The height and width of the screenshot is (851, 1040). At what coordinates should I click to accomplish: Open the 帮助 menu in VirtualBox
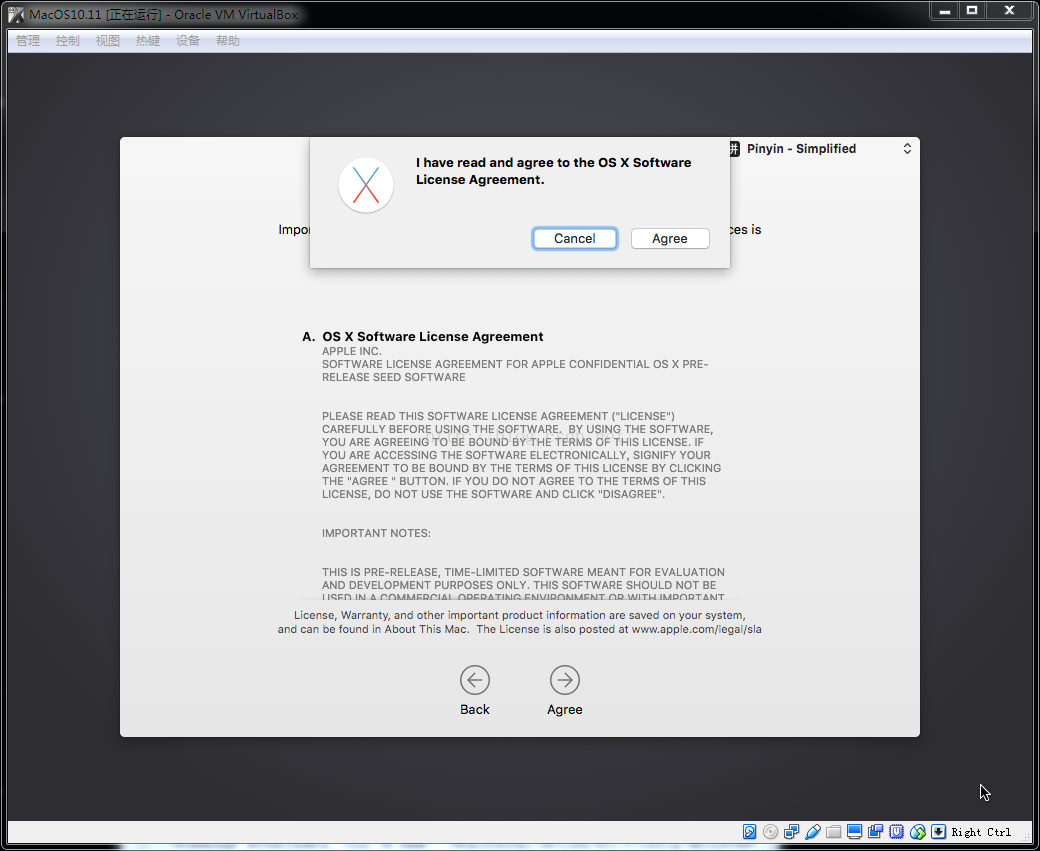pos(228,40)
